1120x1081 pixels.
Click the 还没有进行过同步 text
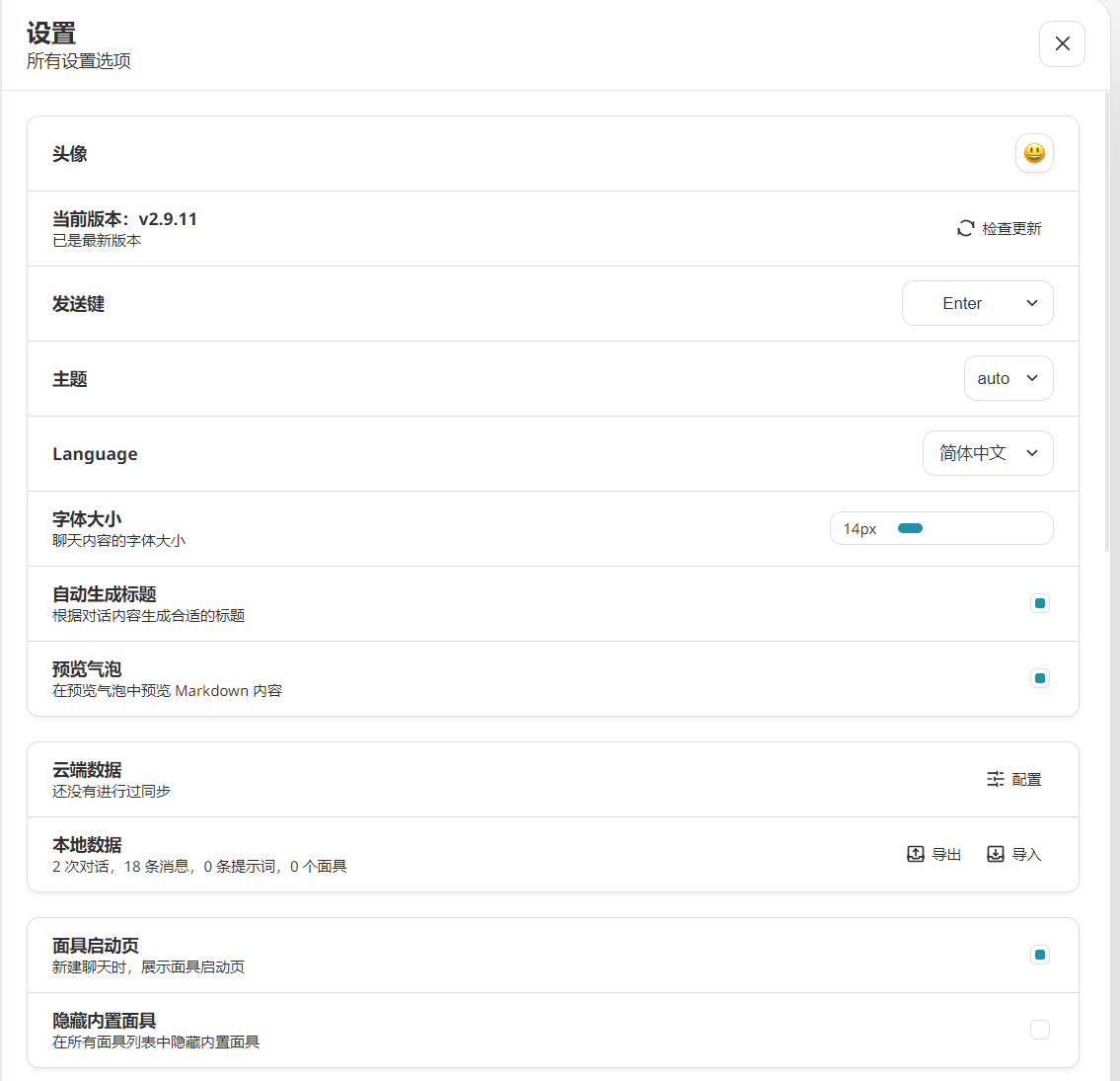pos(112,792)
